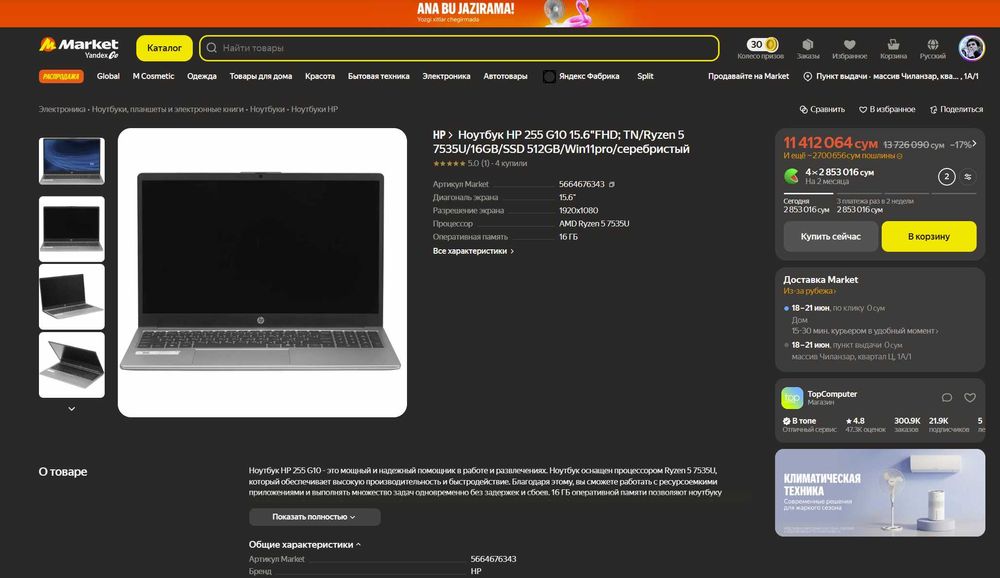The width and height of the screenshot is (1000, 578).
Task: Focus the Найти товары search field
Action: 459,48
